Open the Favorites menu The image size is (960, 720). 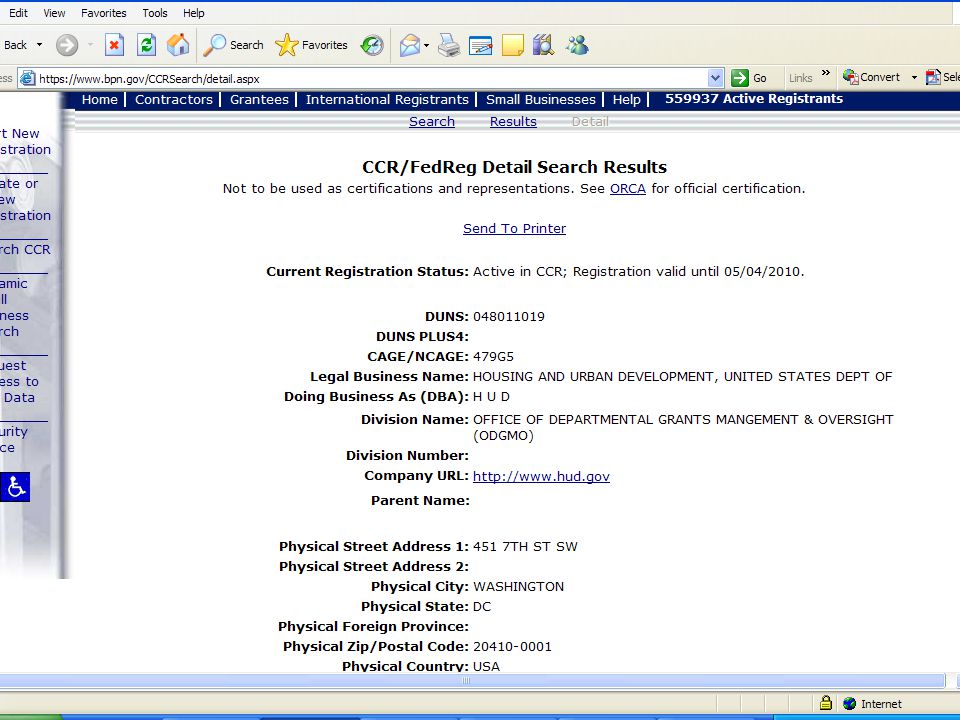point(103,13)
